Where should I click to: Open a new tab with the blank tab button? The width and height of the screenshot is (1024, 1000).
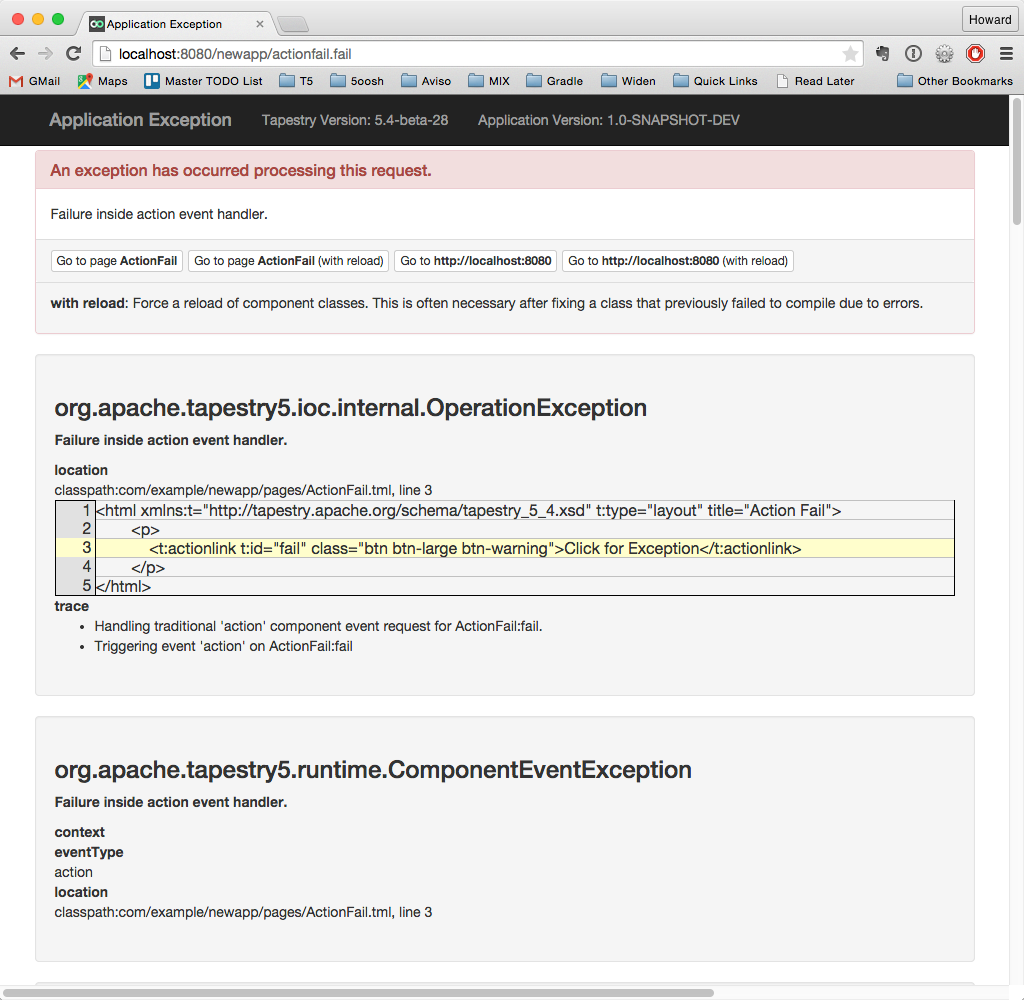pos(292,24)
